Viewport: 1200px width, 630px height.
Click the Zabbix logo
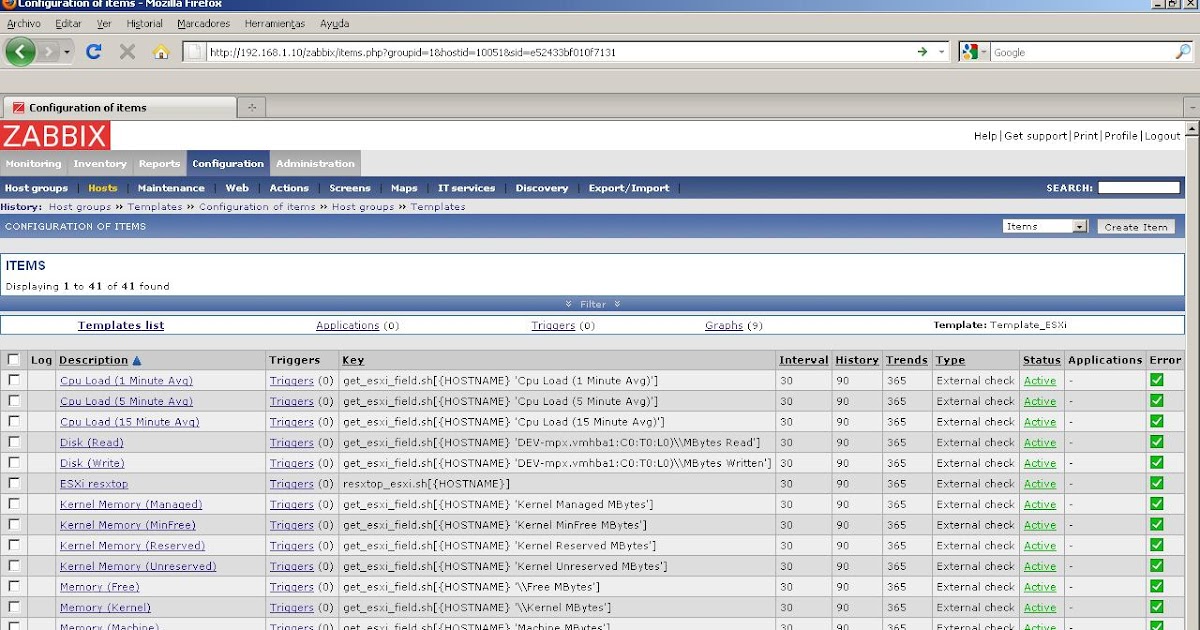click(x=55, y=136)
